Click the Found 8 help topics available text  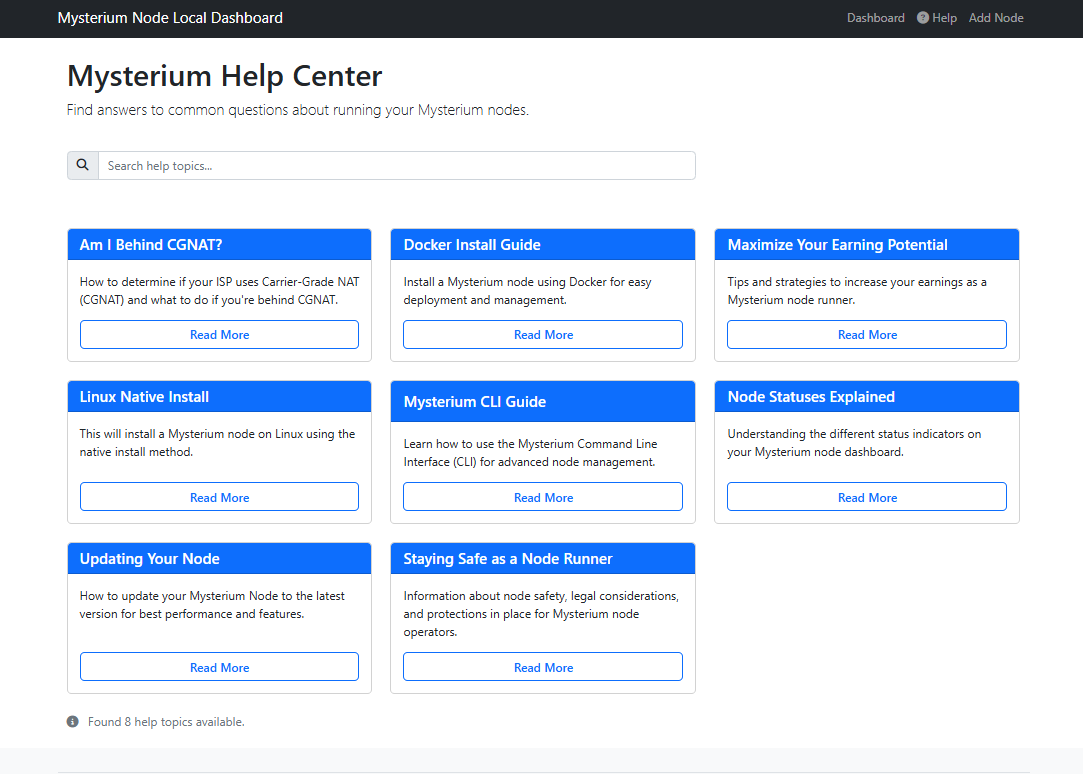click(x=166, y=722)
